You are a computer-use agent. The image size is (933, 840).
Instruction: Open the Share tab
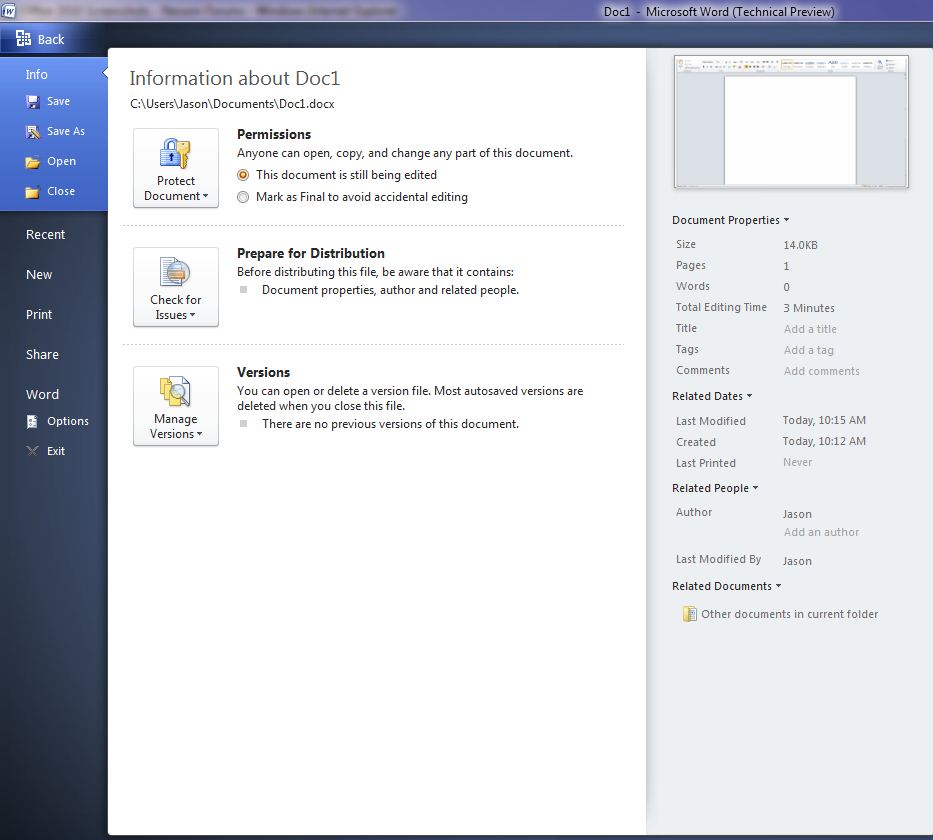click(42, 355)
